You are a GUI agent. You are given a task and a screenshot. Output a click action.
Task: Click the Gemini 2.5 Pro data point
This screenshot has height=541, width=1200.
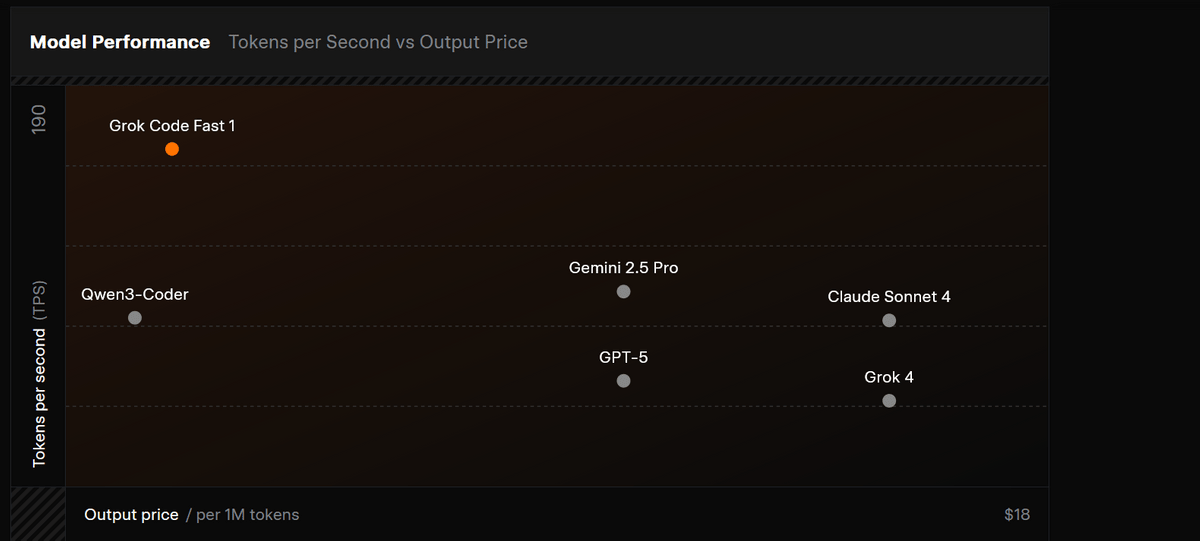point(624,292)
